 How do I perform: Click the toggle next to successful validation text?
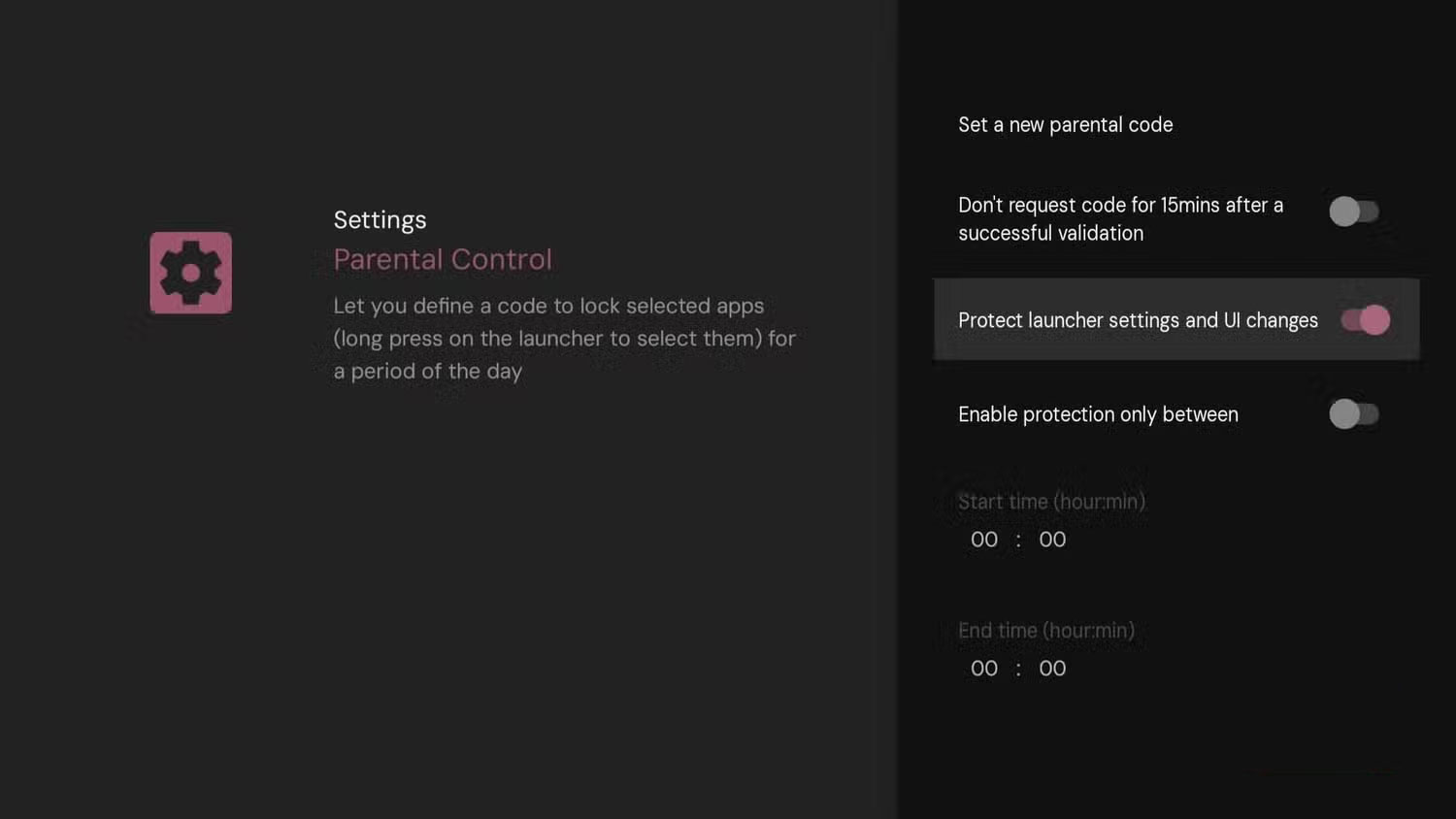click(1355, 212)
